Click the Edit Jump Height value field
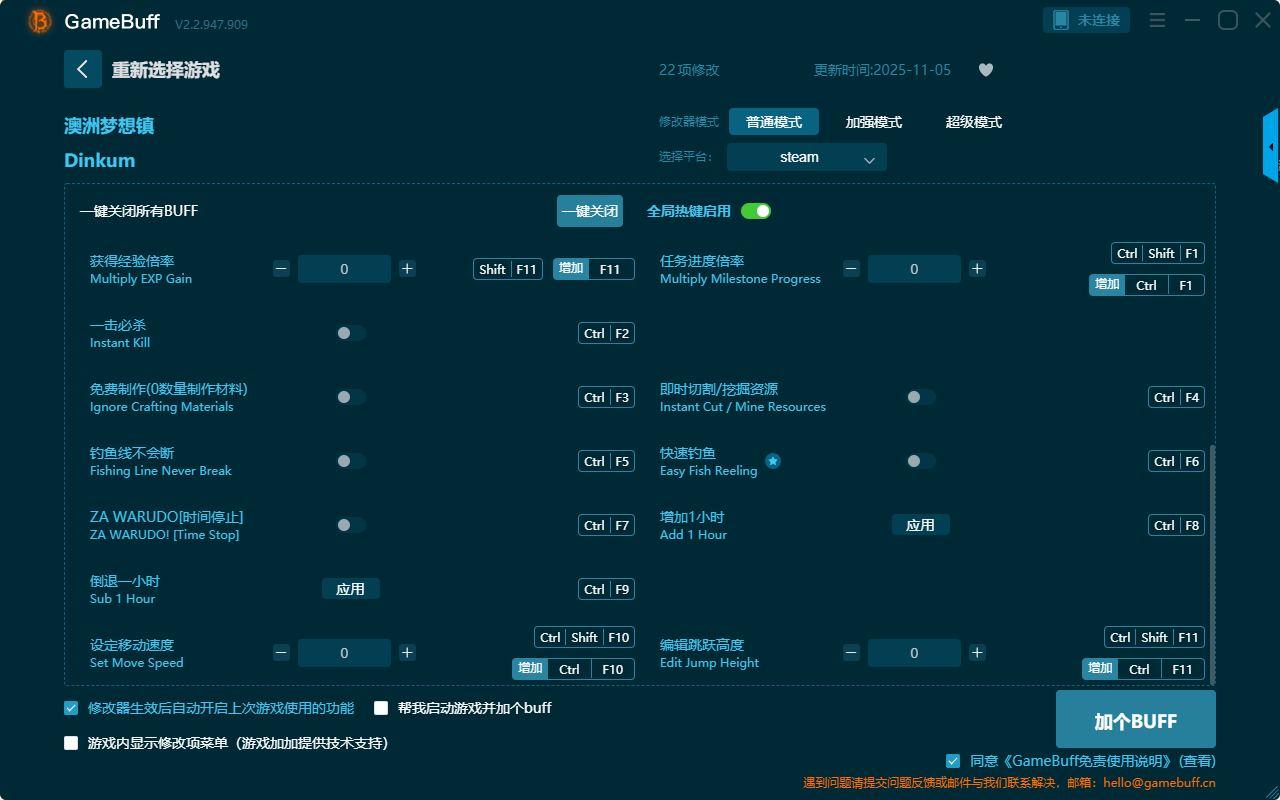Screen dimensions: 1280x800 pyautogui.click(x=914, y=653)
